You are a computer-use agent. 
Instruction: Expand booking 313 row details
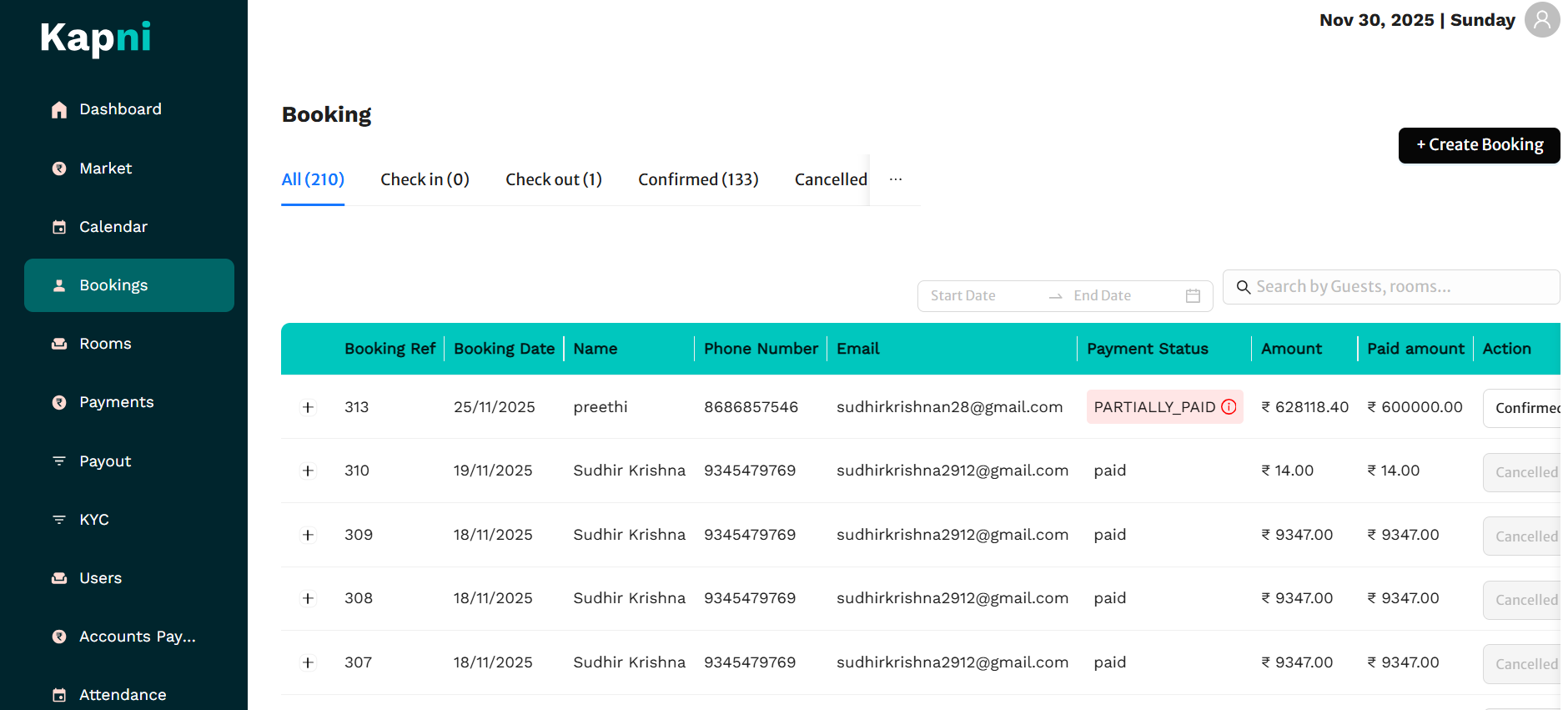pyautogui.click(x=309, y=407)
